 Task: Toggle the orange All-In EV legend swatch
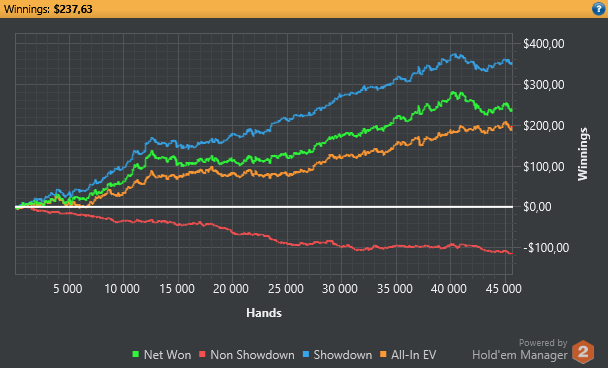click(x=383, y=354)
